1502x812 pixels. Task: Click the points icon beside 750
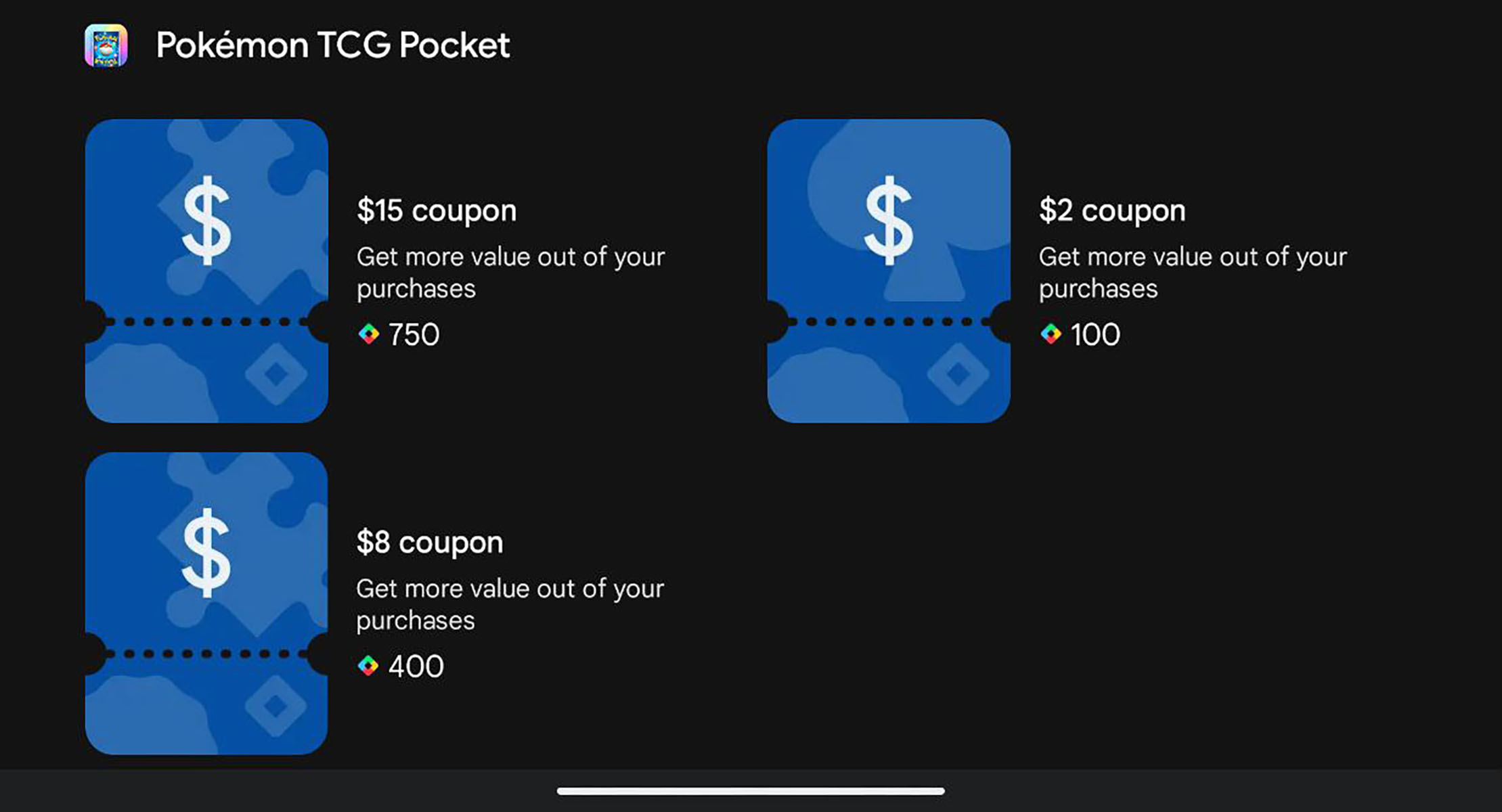click(x=369, y=334)
